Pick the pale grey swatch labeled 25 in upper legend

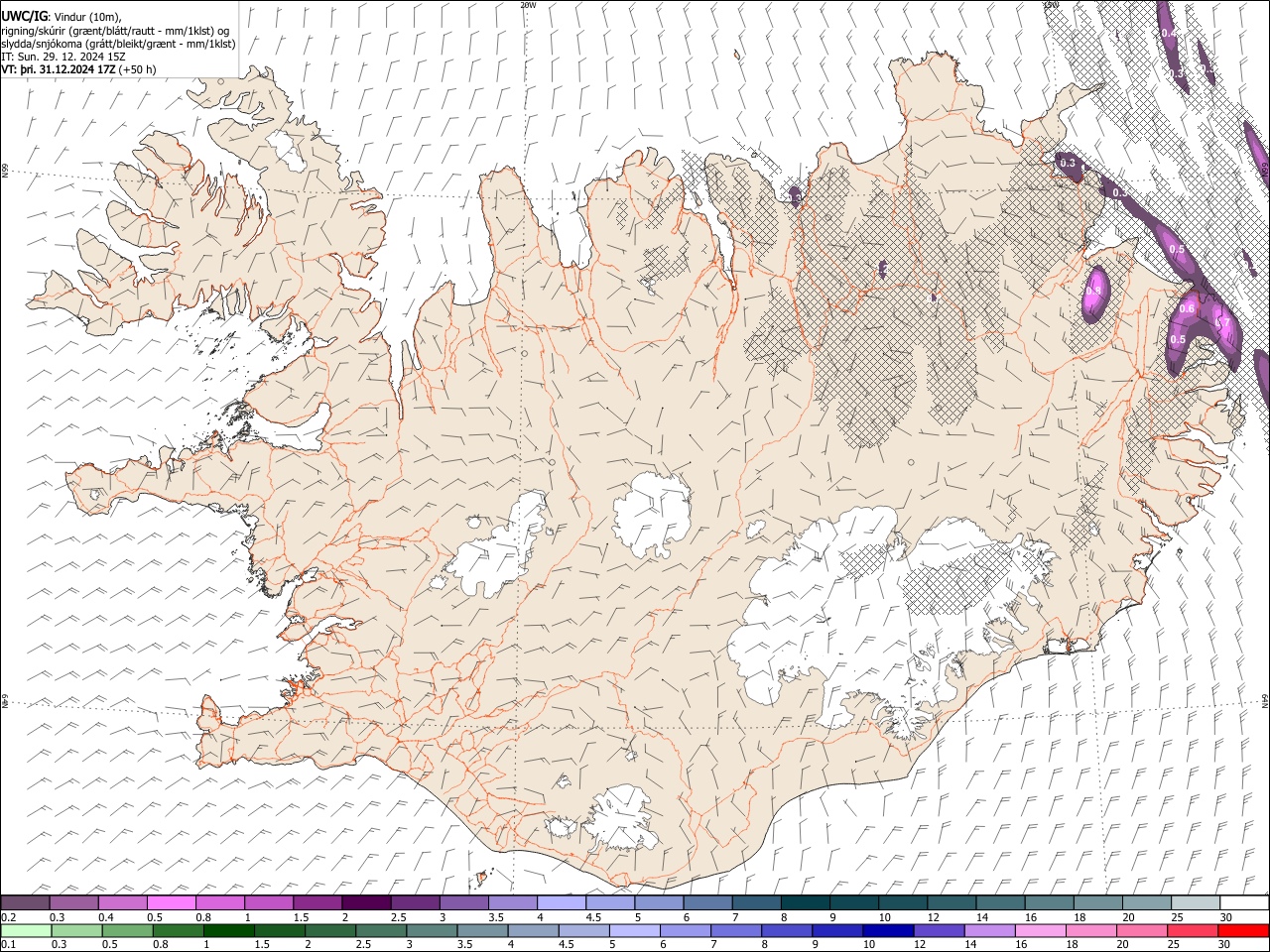pos(1197,902)
